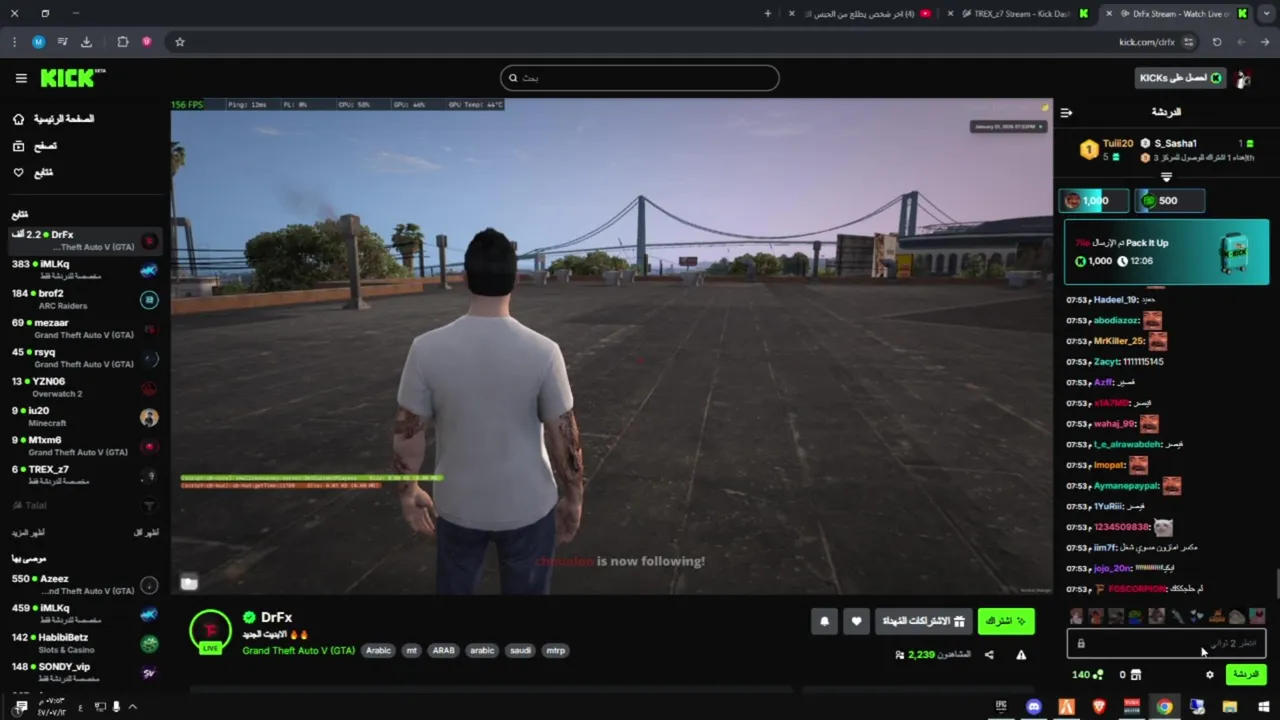1280x720 pixels.
Task: Click the chat message input field
Action: coord(1167,644)
